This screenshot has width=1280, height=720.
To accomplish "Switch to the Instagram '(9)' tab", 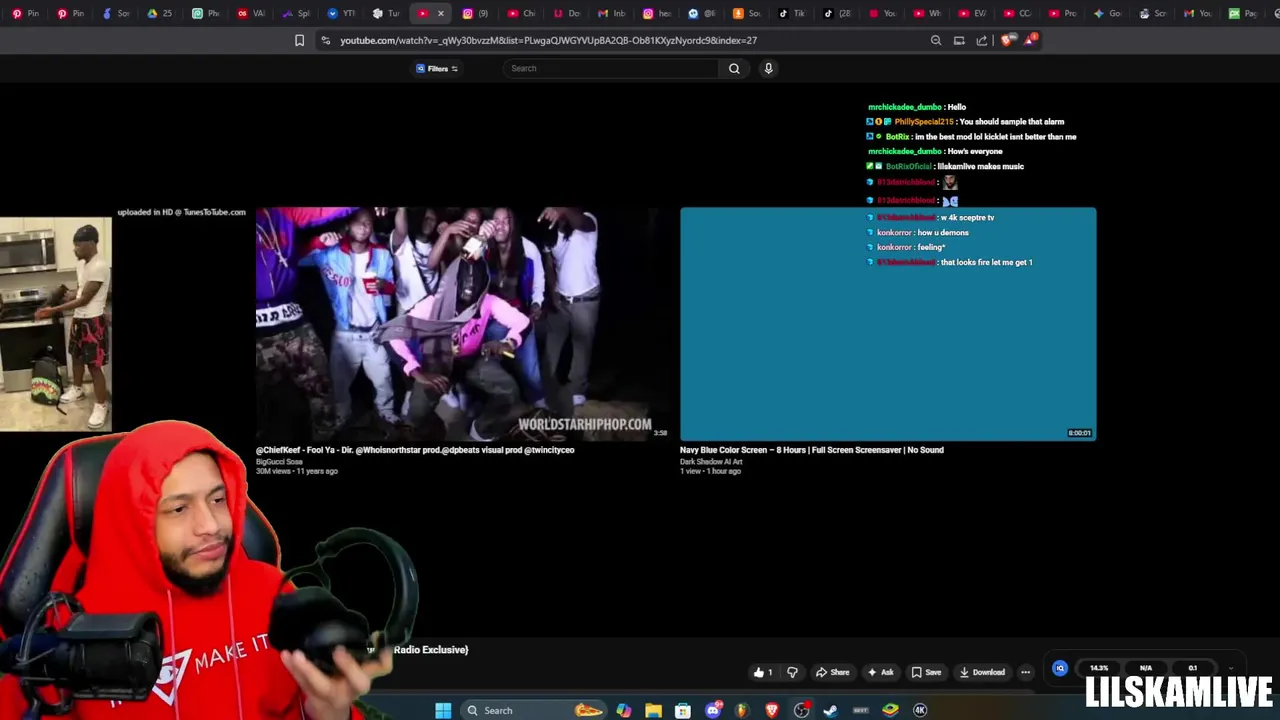I will tap(476, 13).
